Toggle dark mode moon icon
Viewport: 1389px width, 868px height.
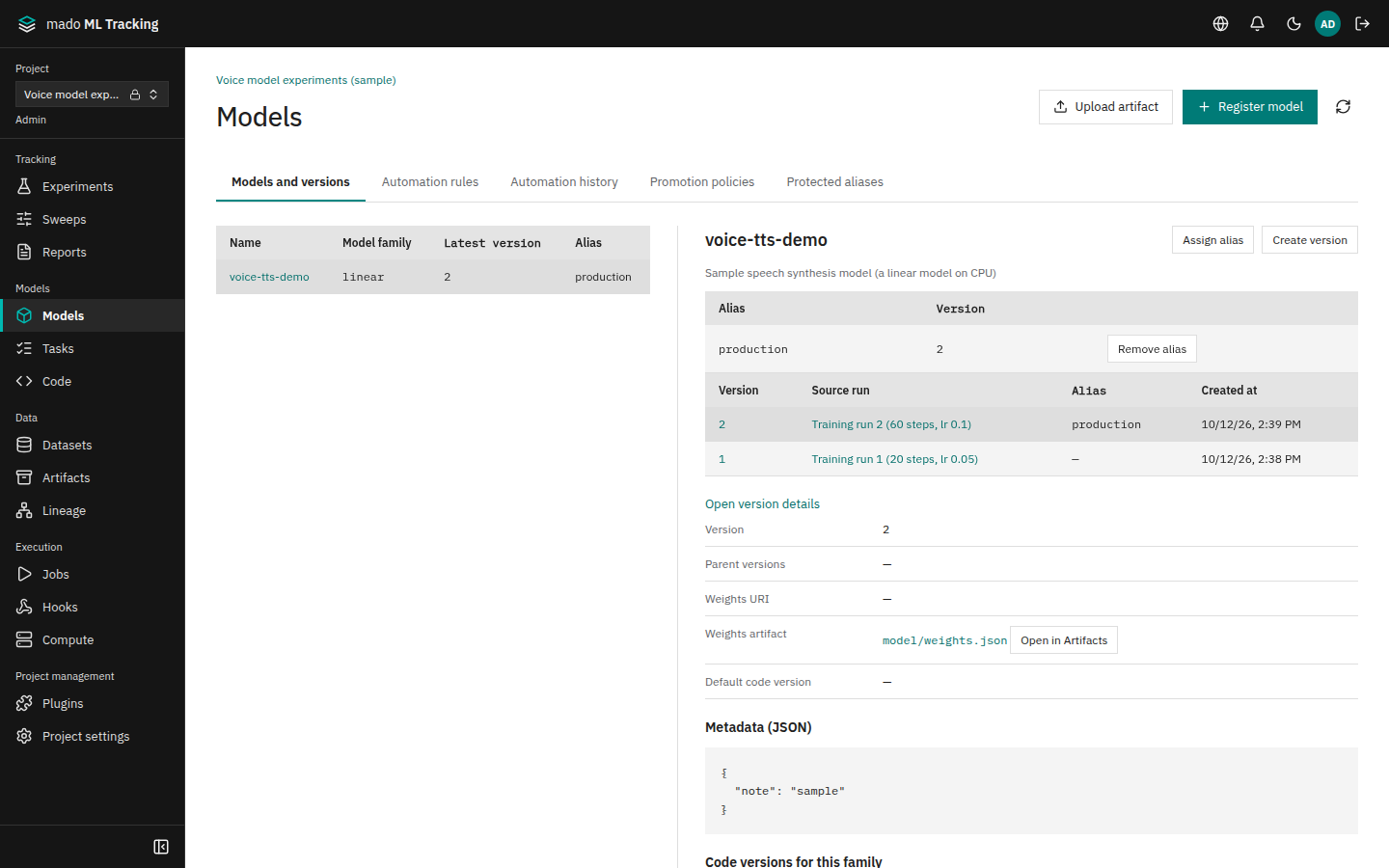coord(1294,24)
